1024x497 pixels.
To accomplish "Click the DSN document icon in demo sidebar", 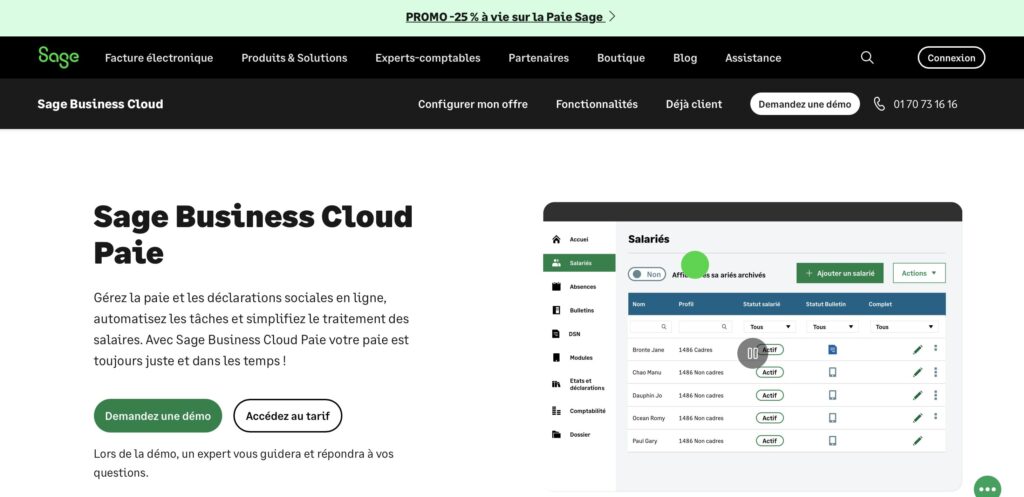I will [x=556, y=334].
